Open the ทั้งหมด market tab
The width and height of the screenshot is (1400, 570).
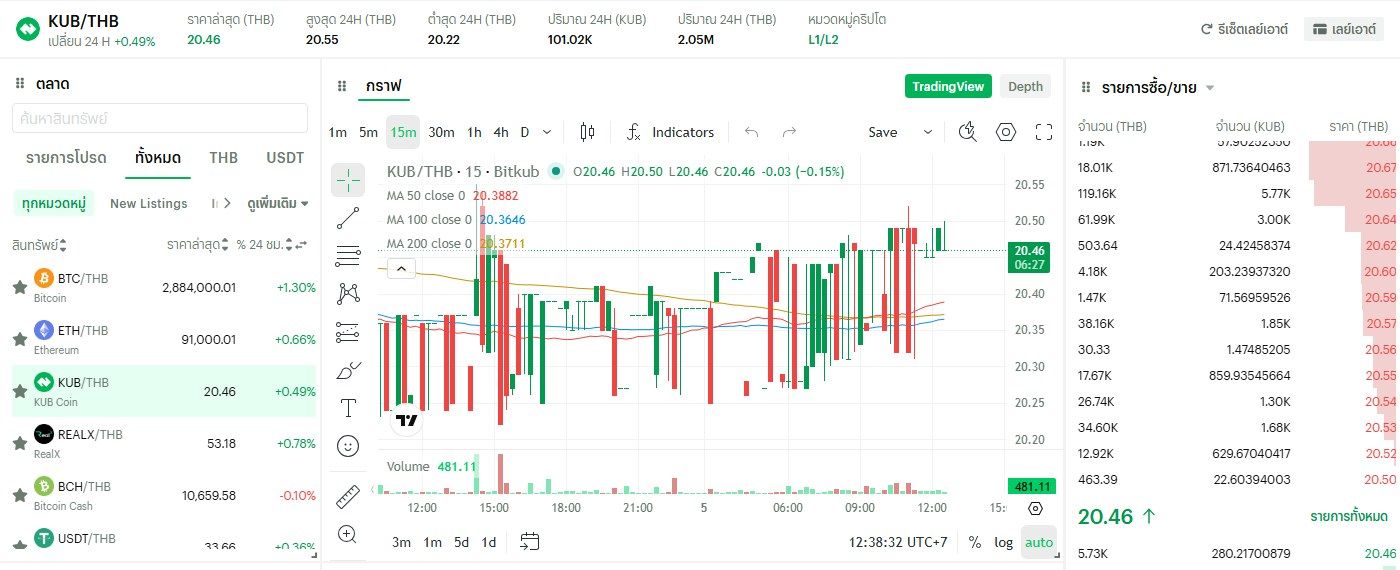click(x=158, y=158)
